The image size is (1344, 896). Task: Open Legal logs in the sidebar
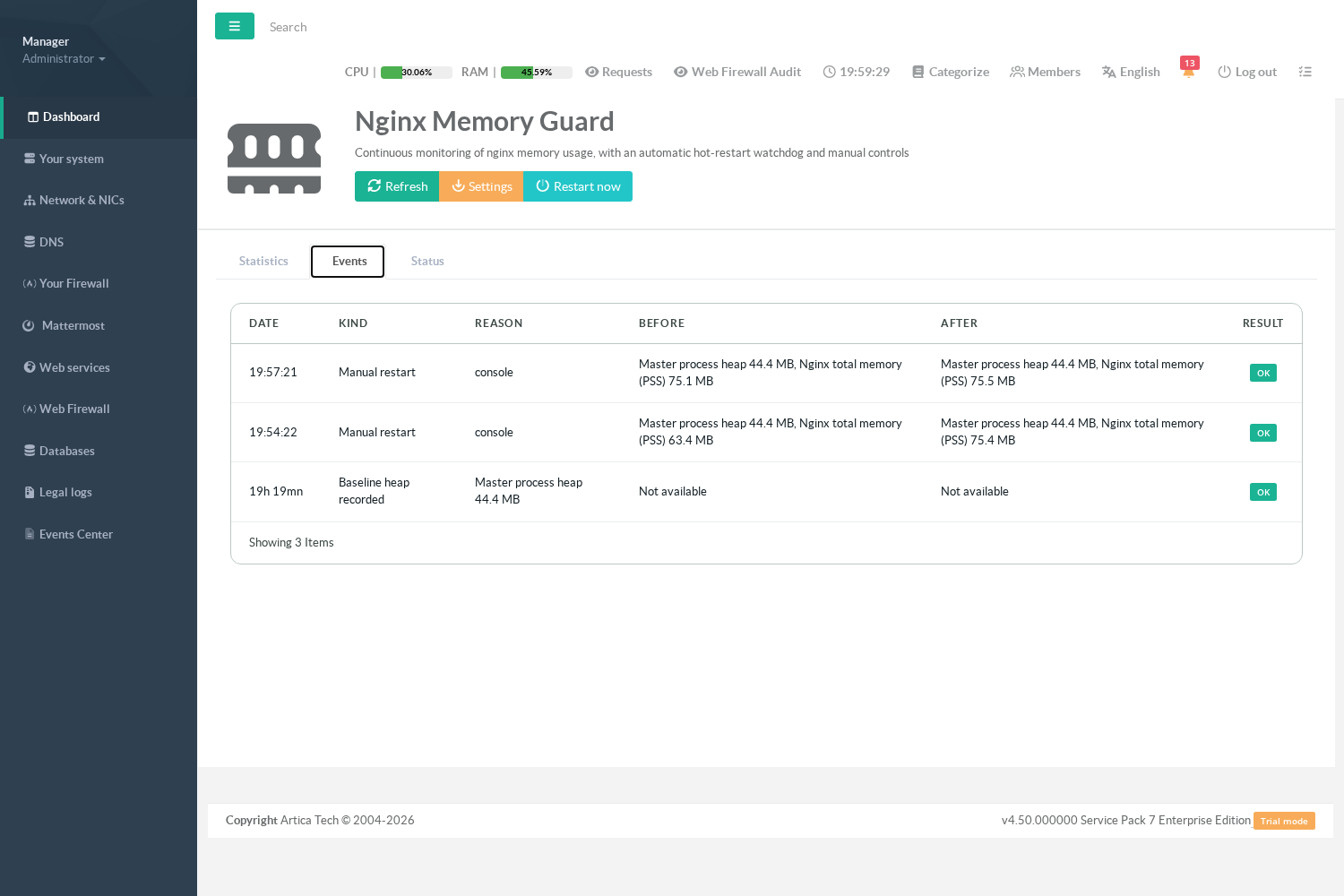tap(99, 493)
